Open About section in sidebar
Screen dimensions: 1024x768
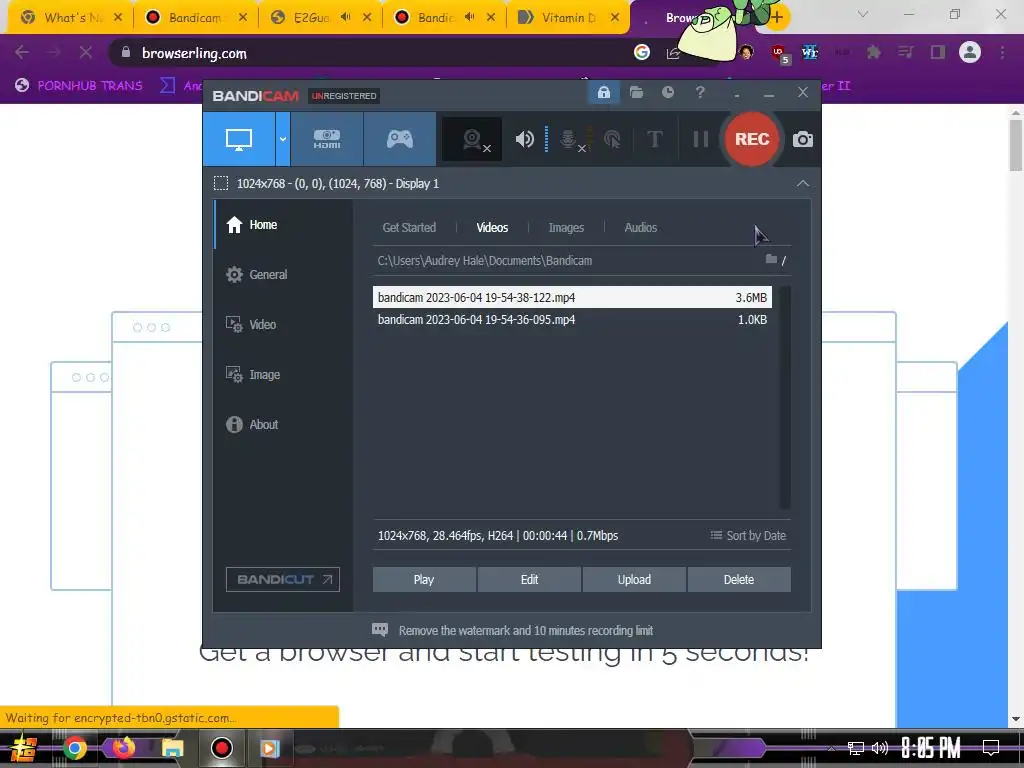click(x=283, y=424)
